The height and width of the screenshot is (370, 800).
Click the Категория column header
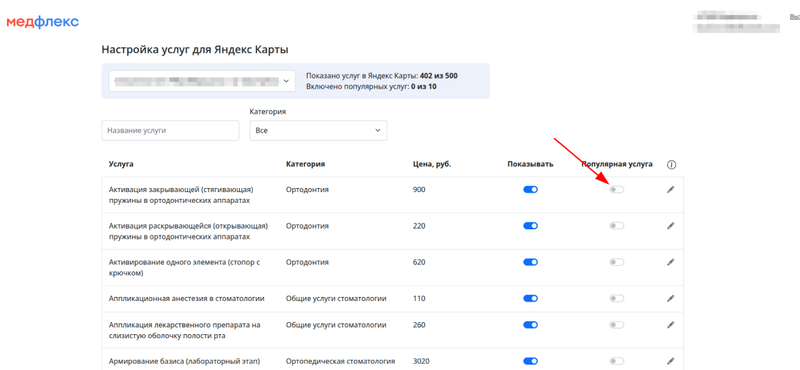[x=306, y=164]
